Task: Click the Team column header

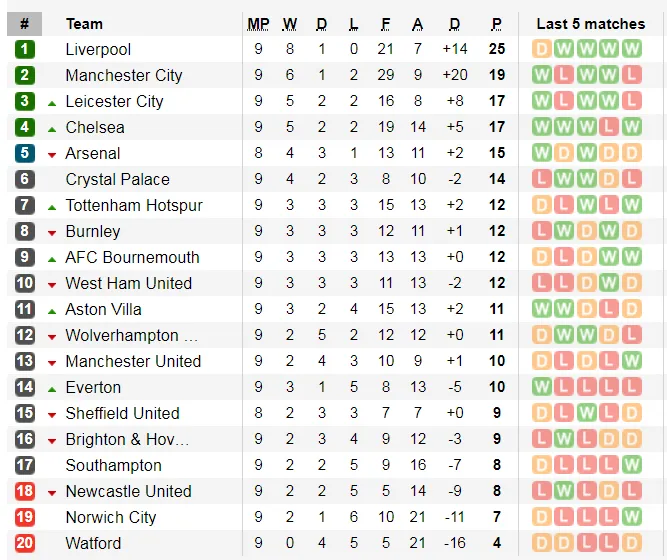Action: [84, 24]
